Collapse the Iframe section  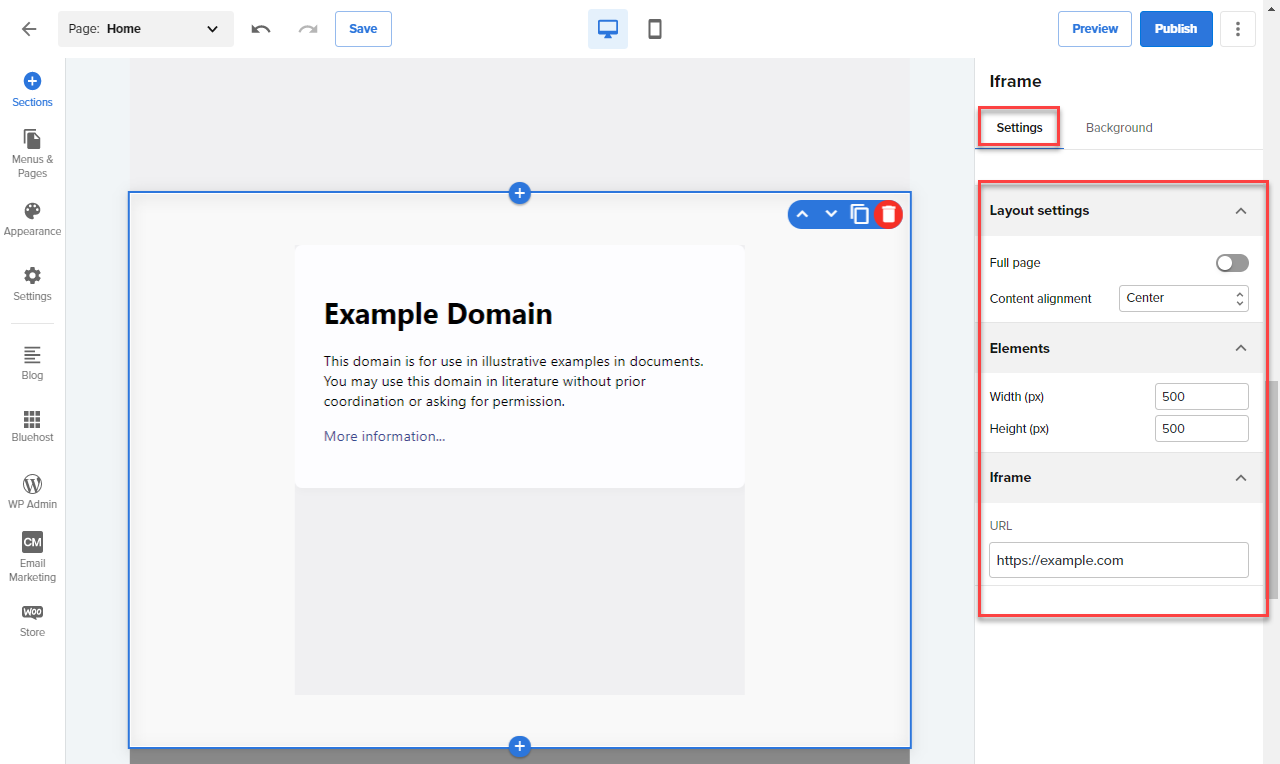(1241, 478)
